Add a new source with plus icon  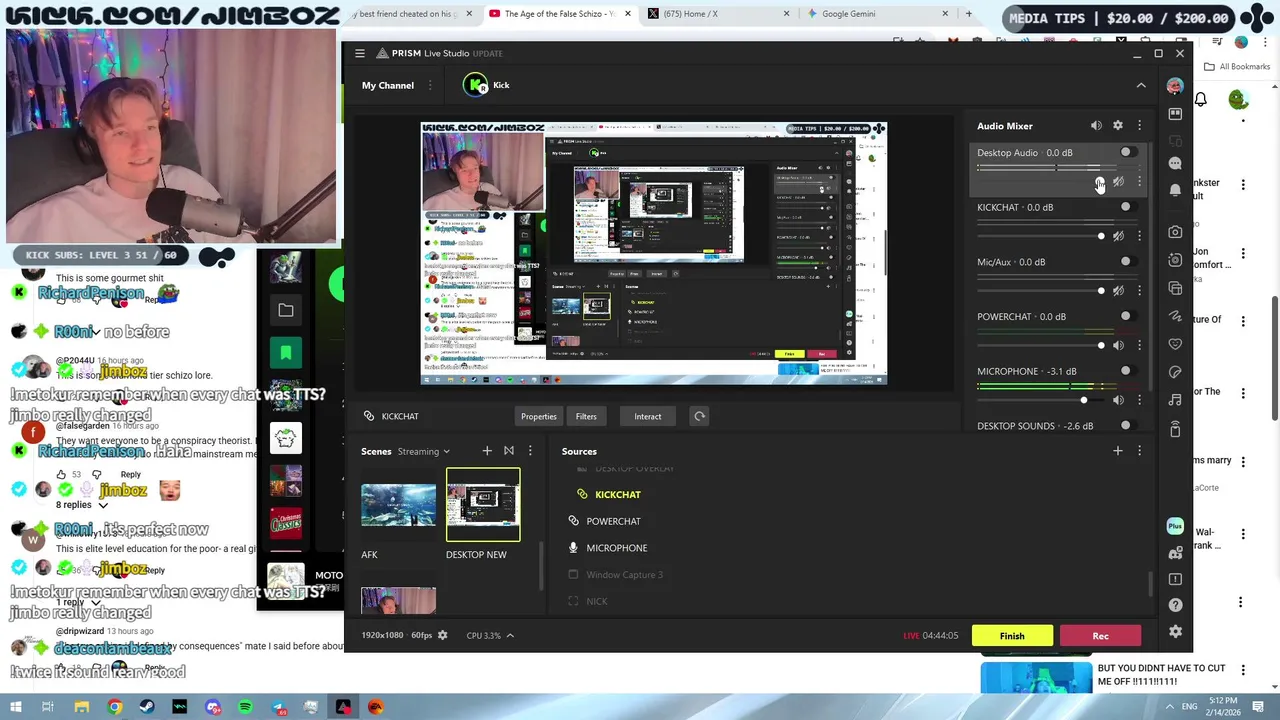pyautogui.click(x=1118, y=451)
